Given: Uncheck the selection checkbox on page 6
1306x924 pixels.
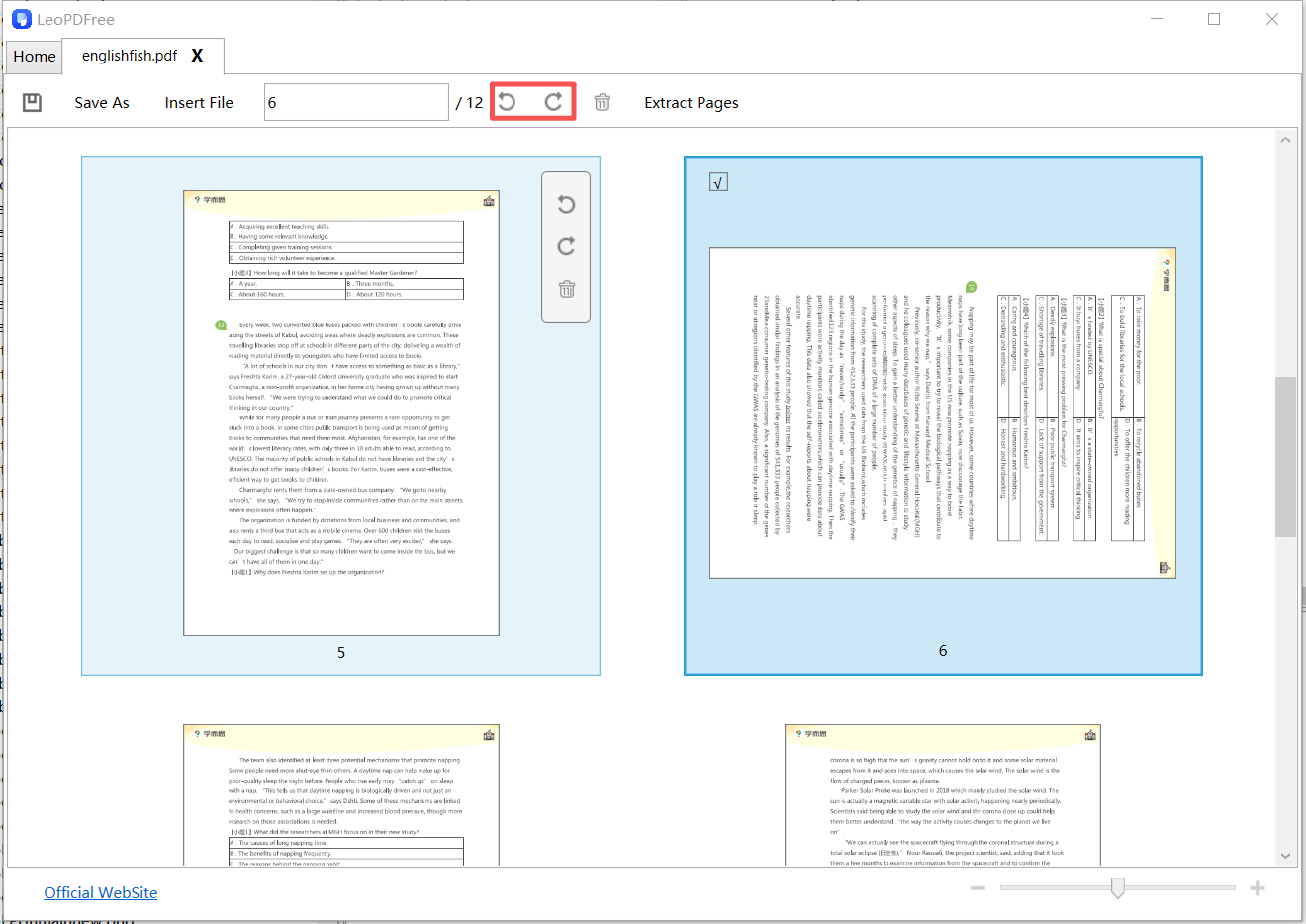Looking at the screenshot, I should pyautogui.click(x=717, y=181).
